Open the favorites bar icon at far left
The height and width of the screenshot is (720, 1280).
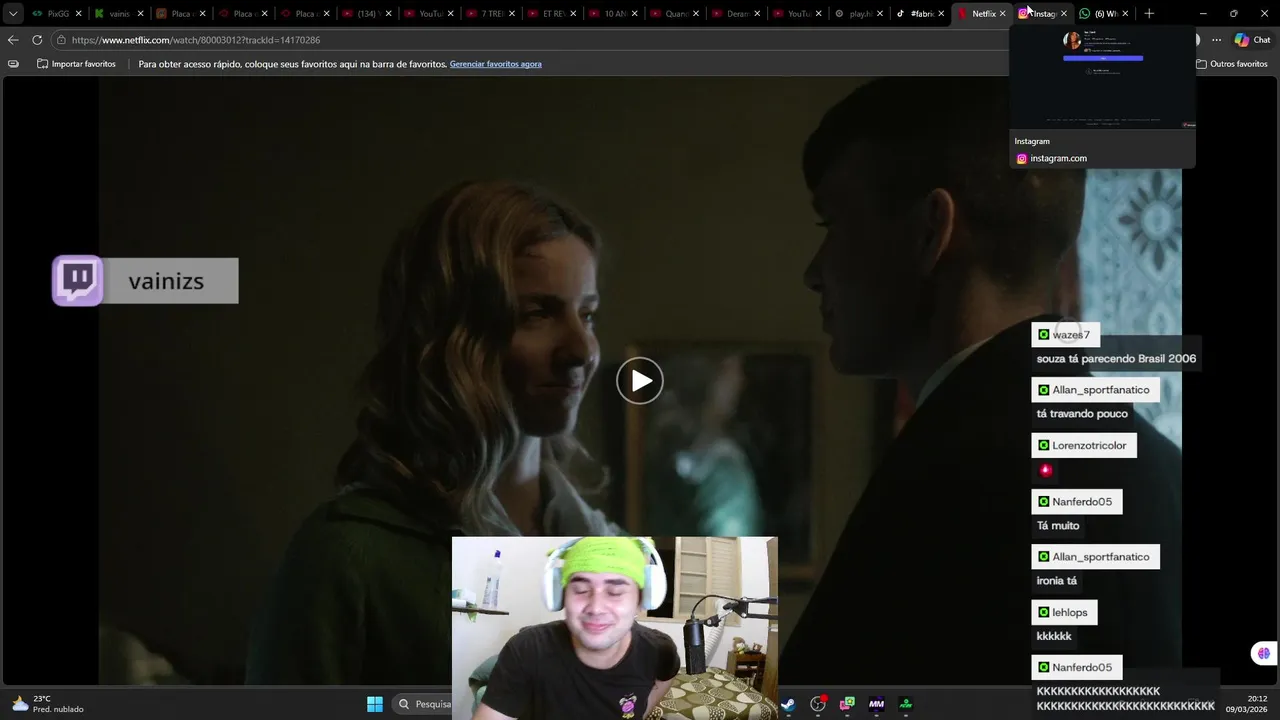coord(13,64)
